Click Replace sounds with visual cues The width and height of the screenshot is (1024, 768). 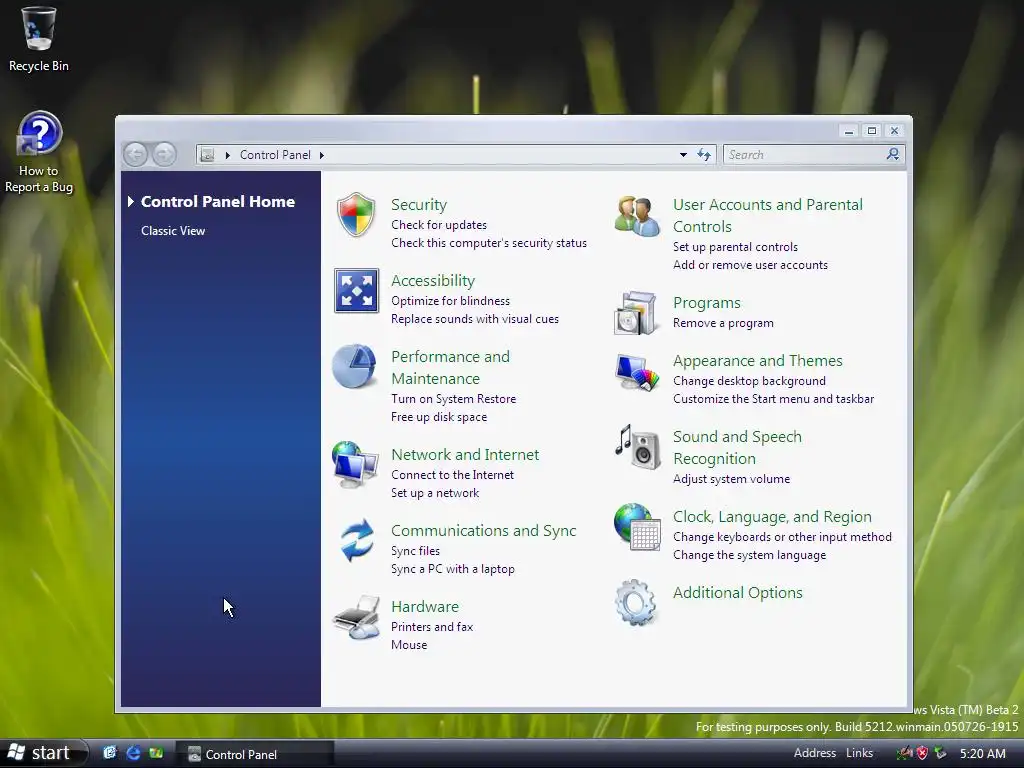475,319
